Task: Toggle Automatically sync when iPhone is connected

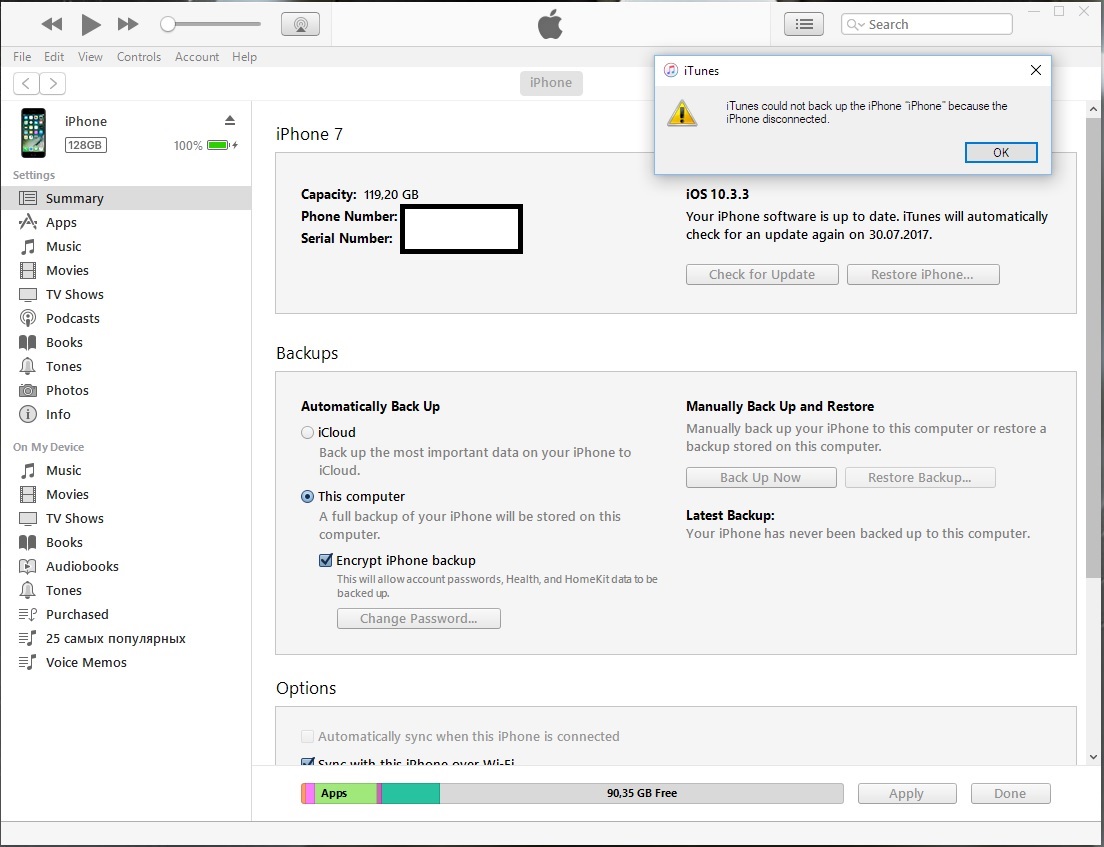Action: pos(308,736)
